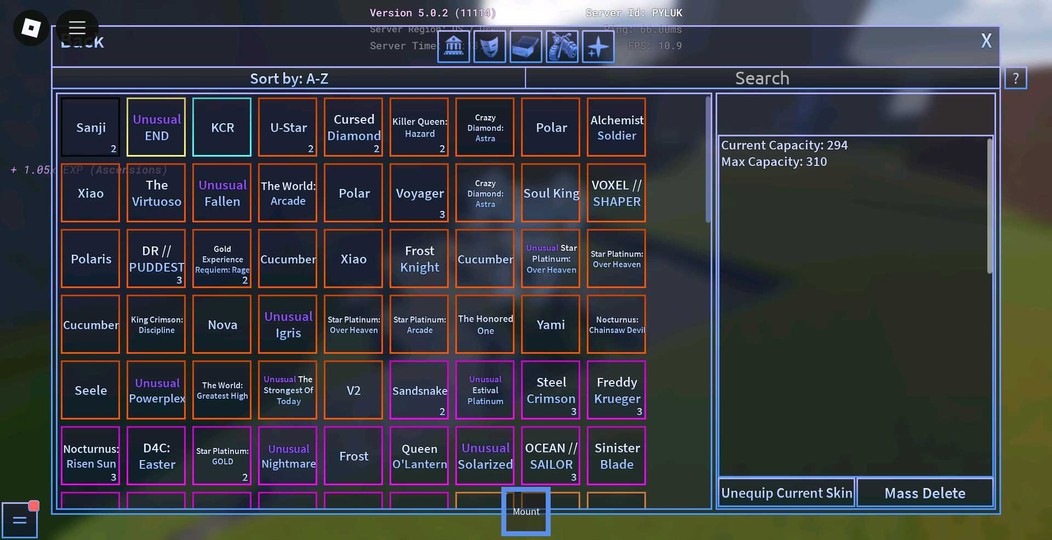
Task: Select Unusual Star Platinum: Over Heaven tile
Action: tap(551, 259)
